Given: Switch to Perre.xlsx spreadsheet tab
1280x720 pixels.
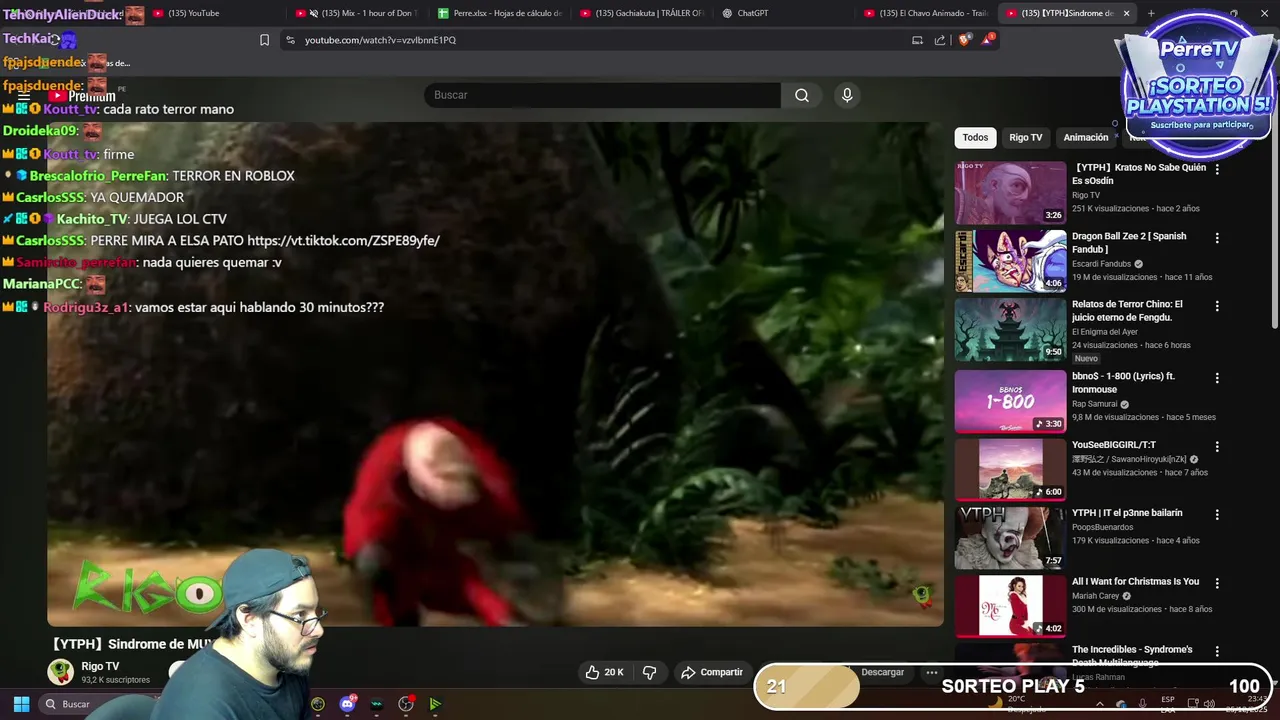Looking at the screenshot, I should click(500, 13).
